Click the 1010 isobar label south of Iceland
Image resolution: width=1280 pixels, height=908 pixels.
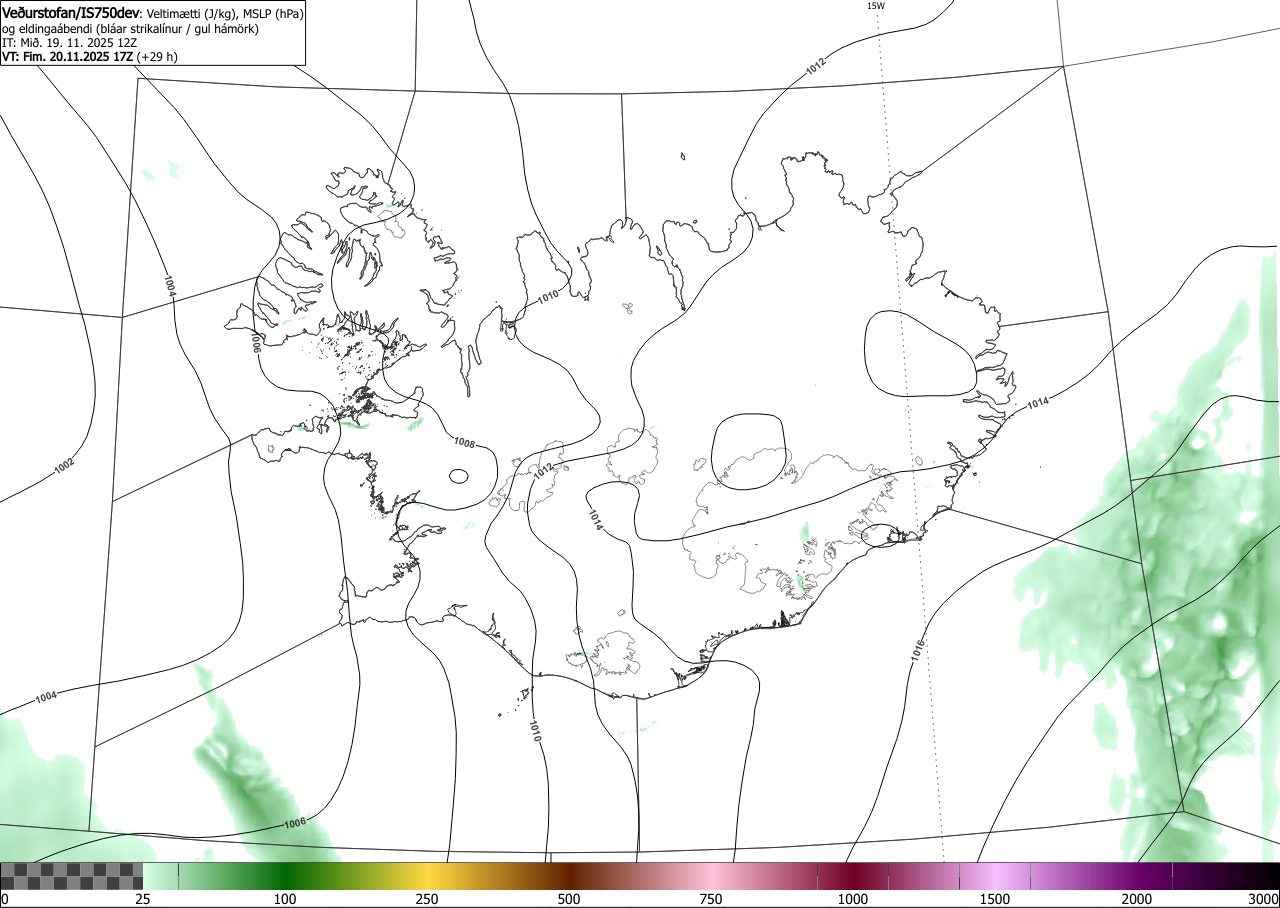pos(536,731)
